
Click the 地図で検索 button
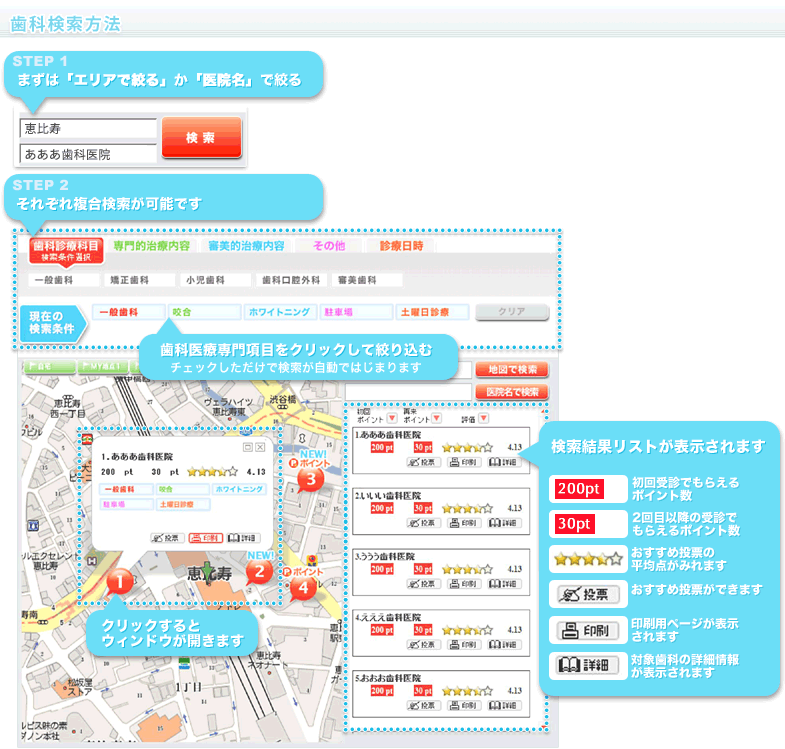coord(512,369)
